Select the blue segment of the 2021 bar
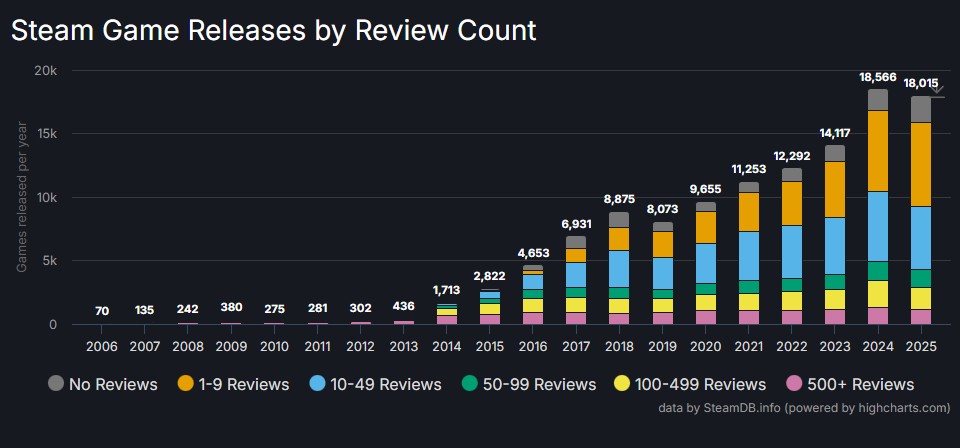Image resolution: width=960 pixels, height=448 pixels. click(x=748, y=255)
